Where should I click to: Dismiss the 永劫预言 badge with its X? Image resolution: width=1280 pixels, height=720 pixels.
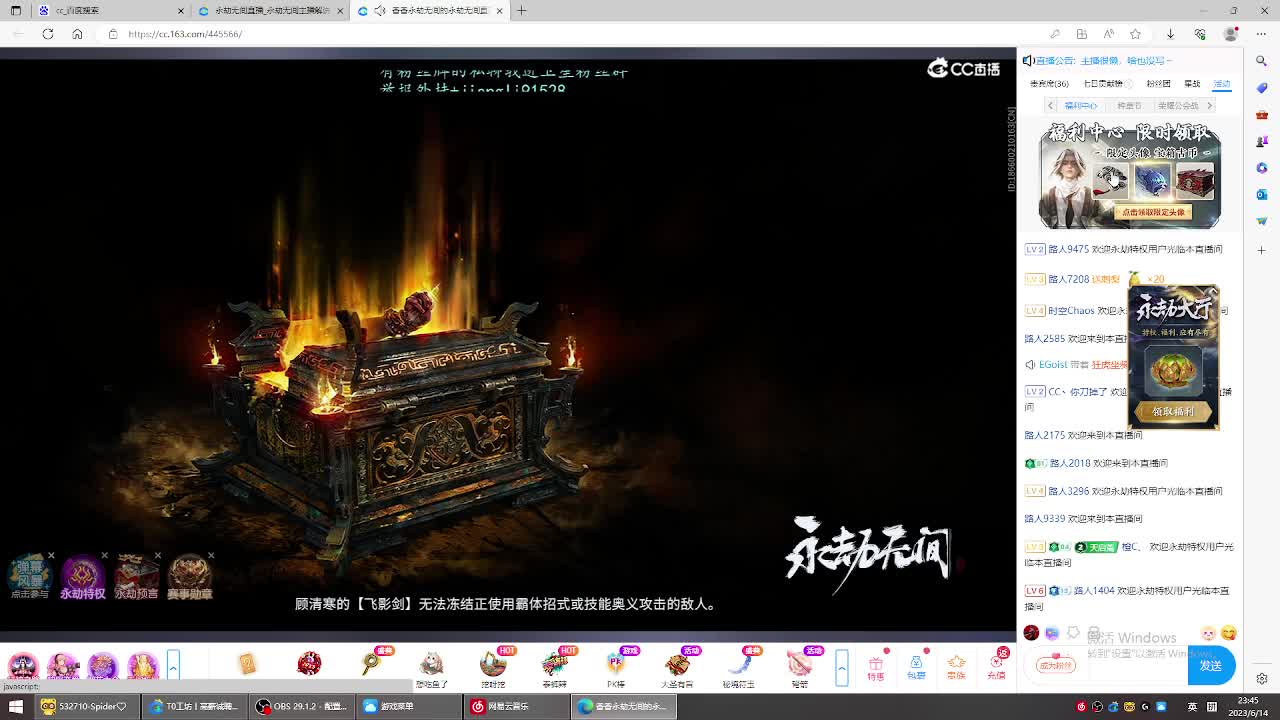(x=157, y=556)
